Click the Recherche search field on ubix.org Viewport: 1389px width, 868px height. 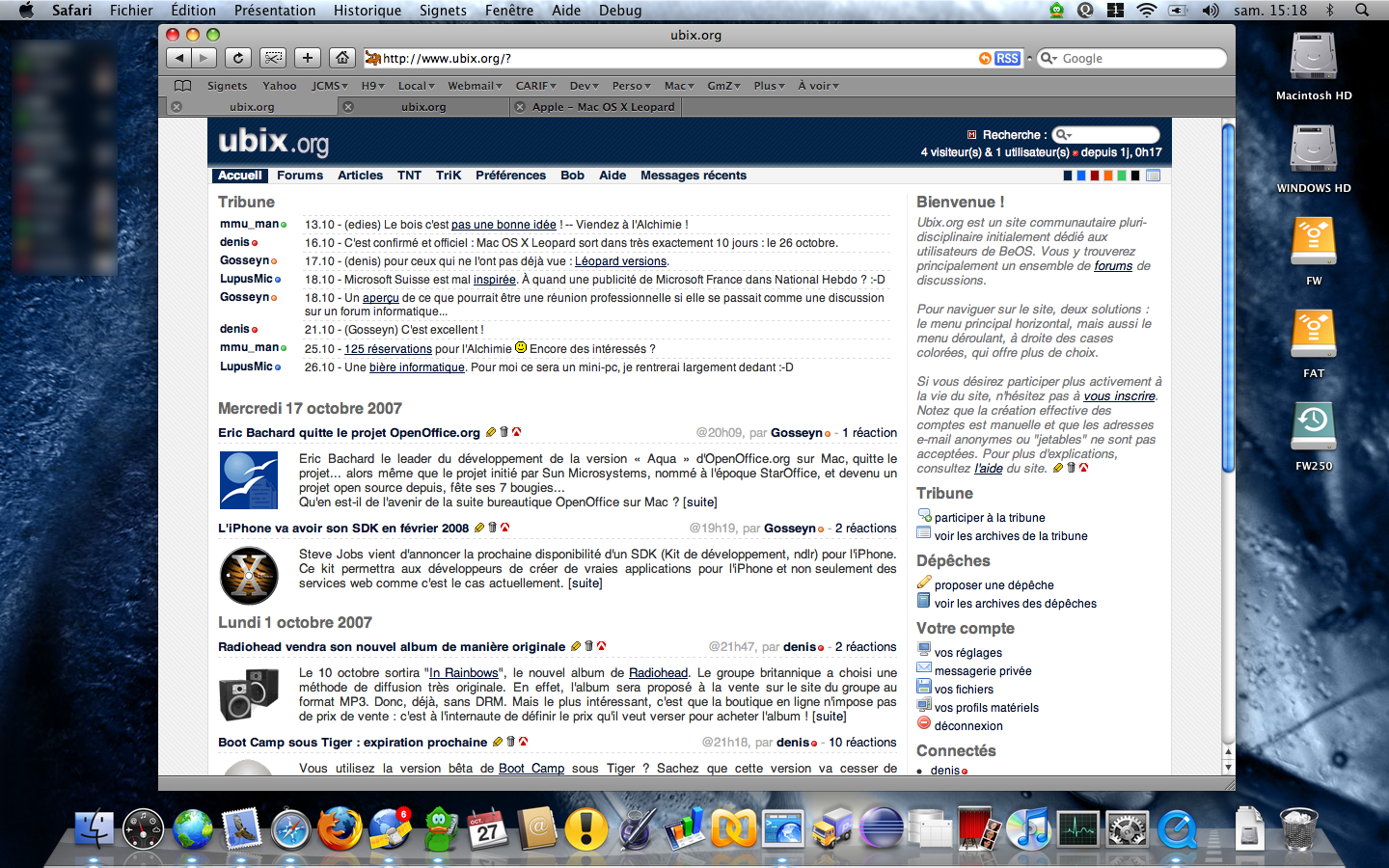tap(1105, 135)
